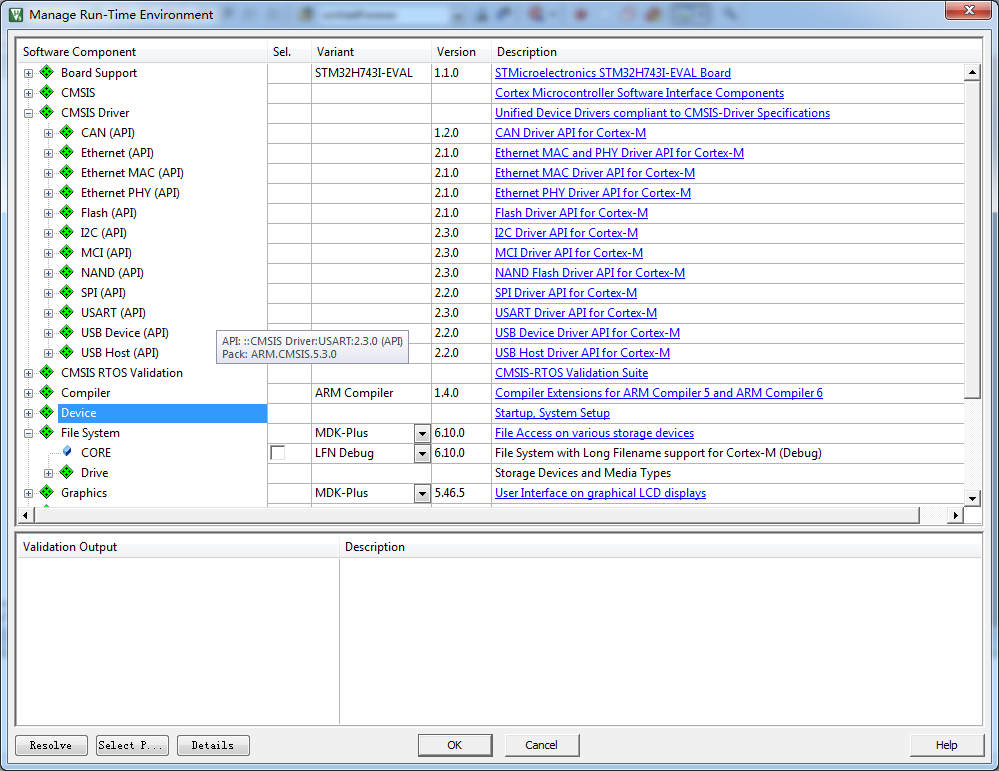Screen dimensions: 999x771
Task: Click the green diamond icon beside Board Support
Action: pyautogui.click(x=47, y=72)
